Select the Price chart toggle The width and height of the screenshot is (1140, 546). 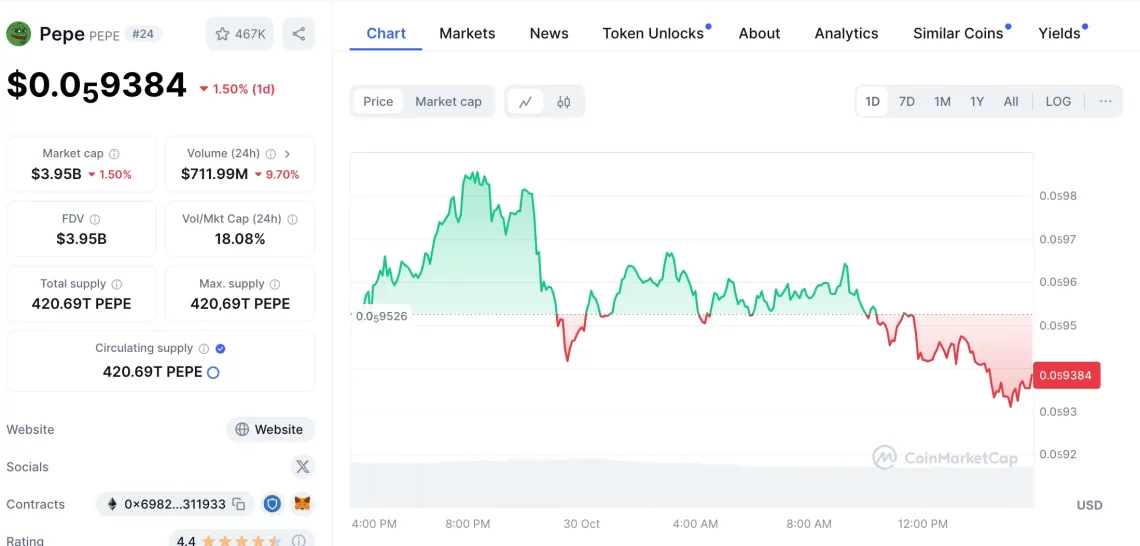[378, 102]
